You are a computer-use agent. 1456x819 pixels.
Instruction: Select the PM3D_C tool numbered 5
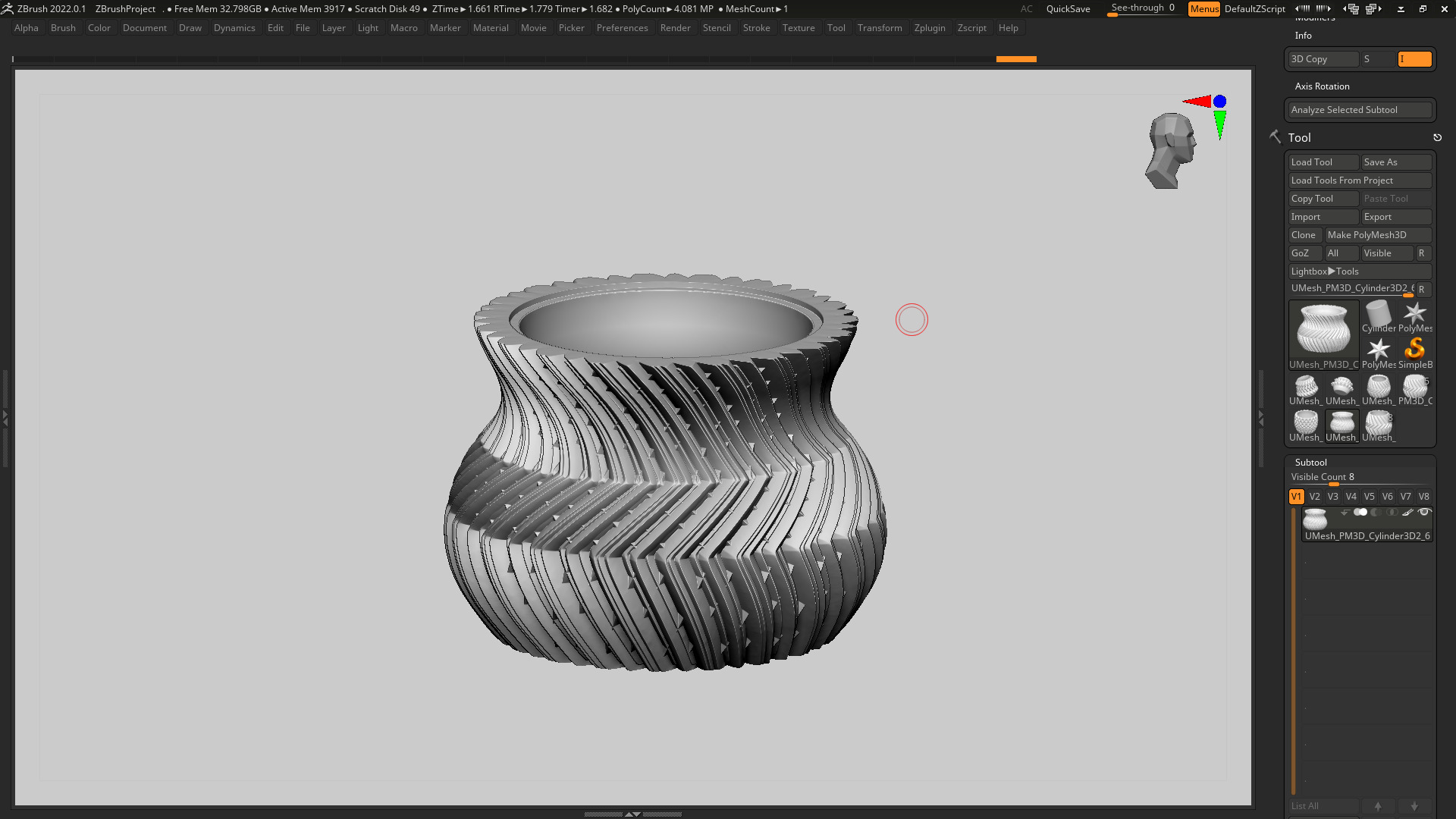coord(1415,389)
